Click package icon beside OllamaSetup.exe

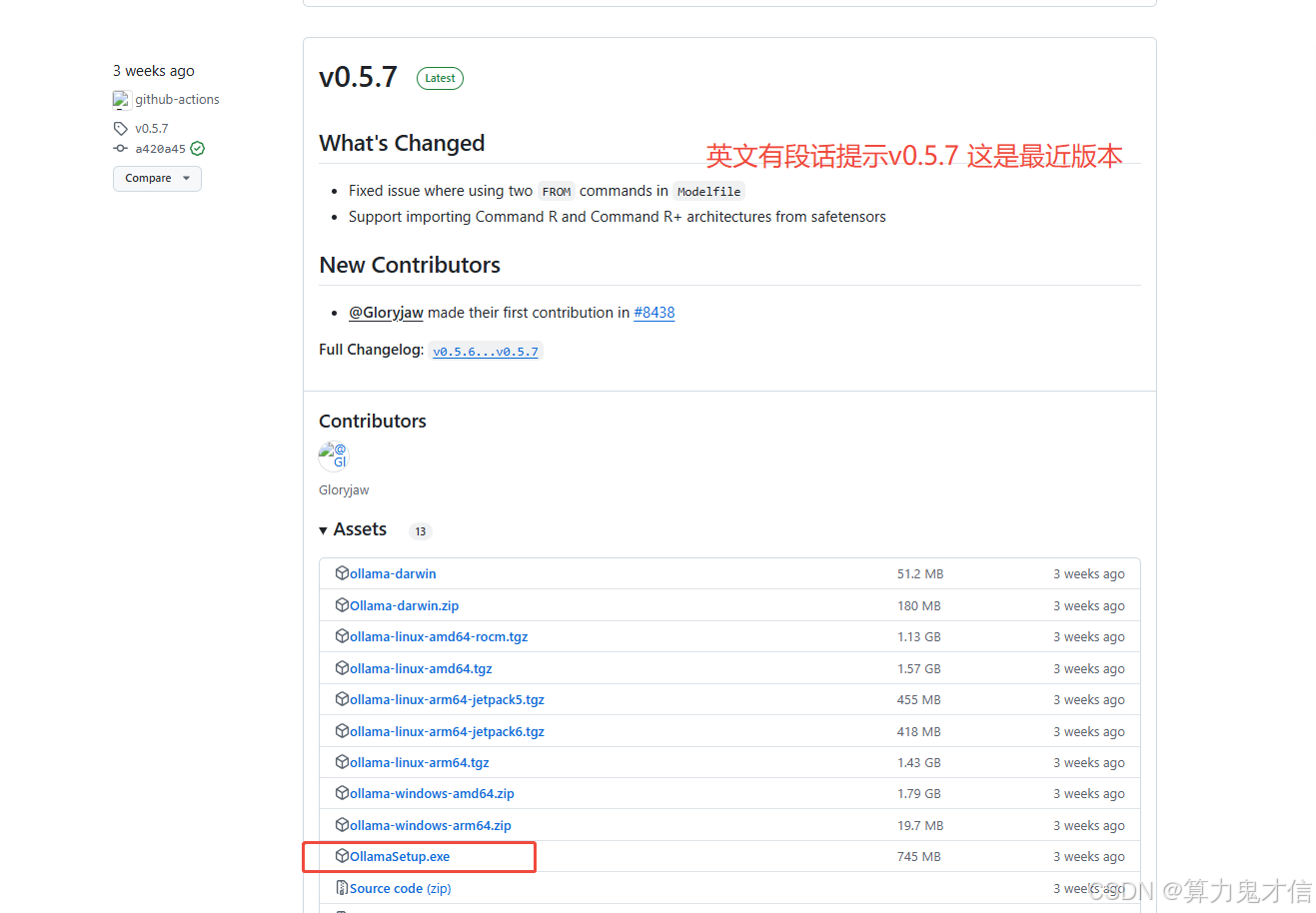tap(342, 856)
